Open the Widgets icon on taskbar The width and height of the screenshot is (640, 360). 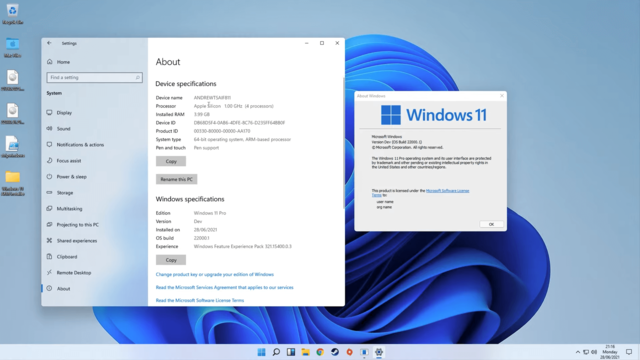point(291,352)
